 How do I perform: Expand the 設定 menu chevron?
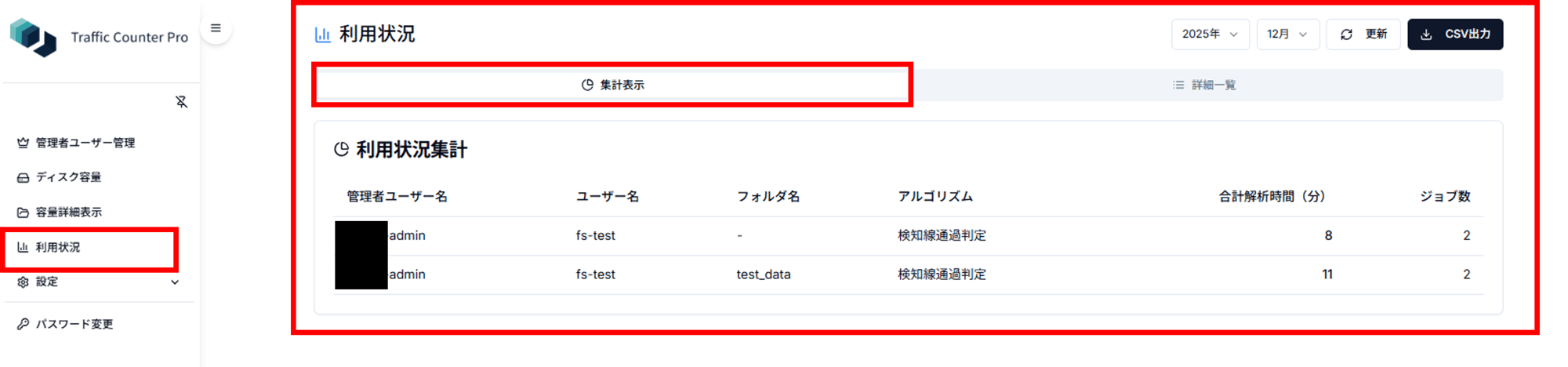click(x=175, y=282)
